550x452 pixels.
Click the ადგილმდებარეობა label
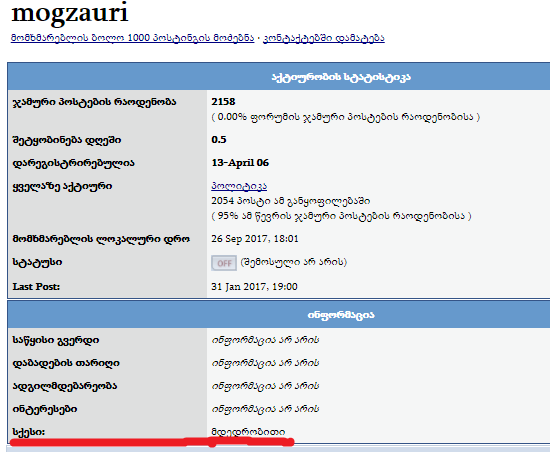point(65,386)
